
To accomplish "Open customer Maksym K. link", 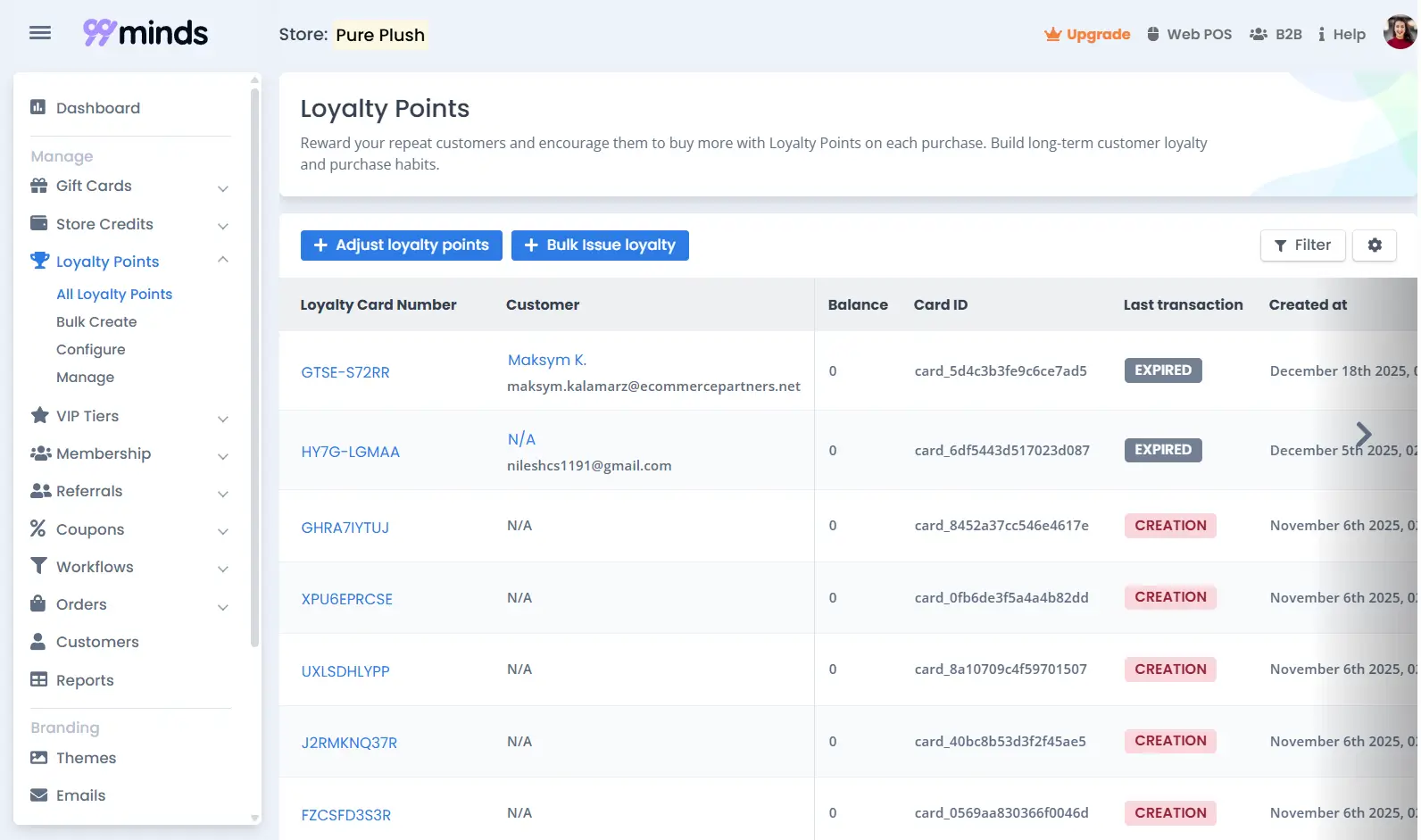I will (x=547, y=360).
